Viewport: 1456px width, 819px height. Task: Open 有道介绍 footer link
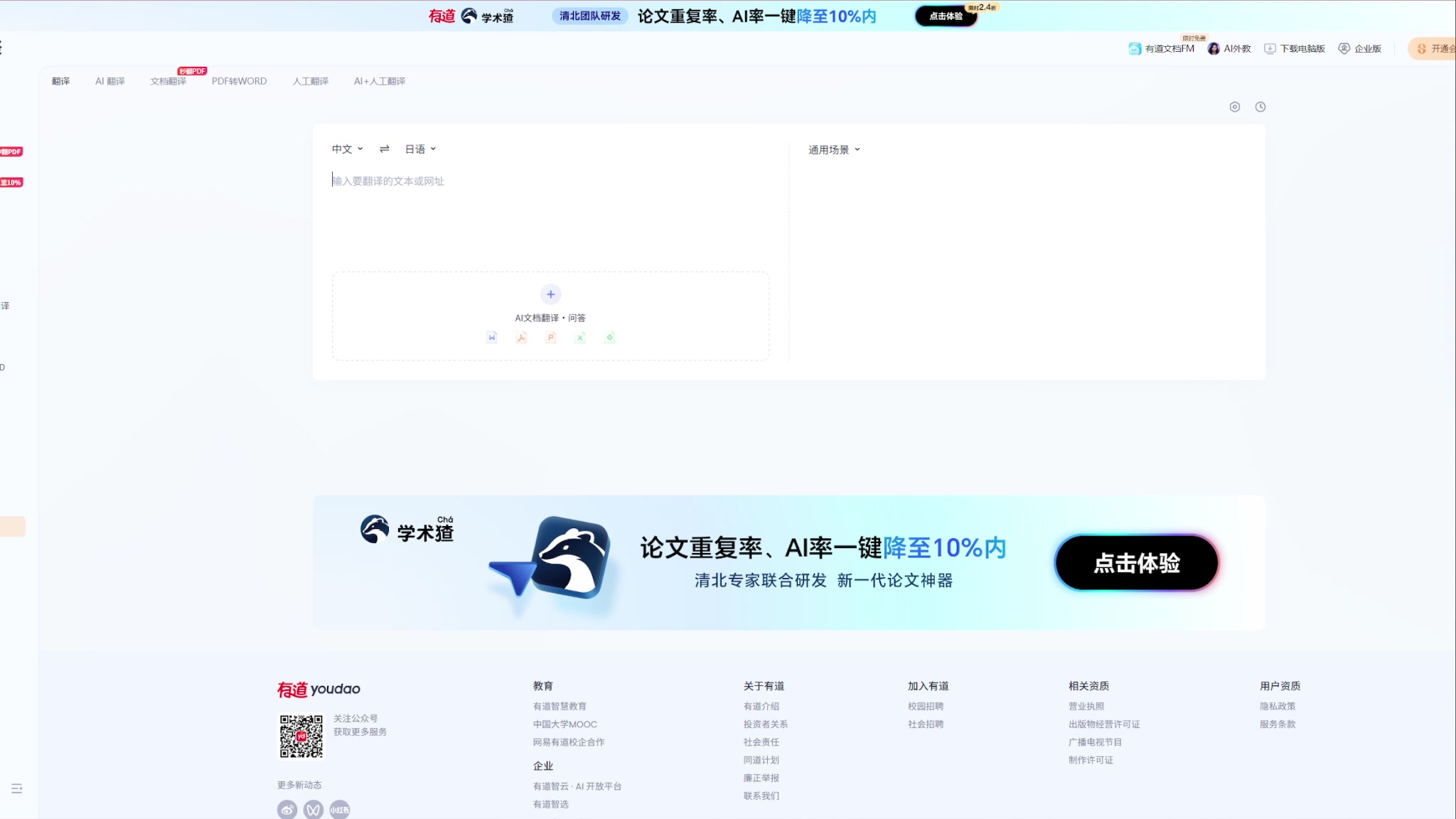761,706
